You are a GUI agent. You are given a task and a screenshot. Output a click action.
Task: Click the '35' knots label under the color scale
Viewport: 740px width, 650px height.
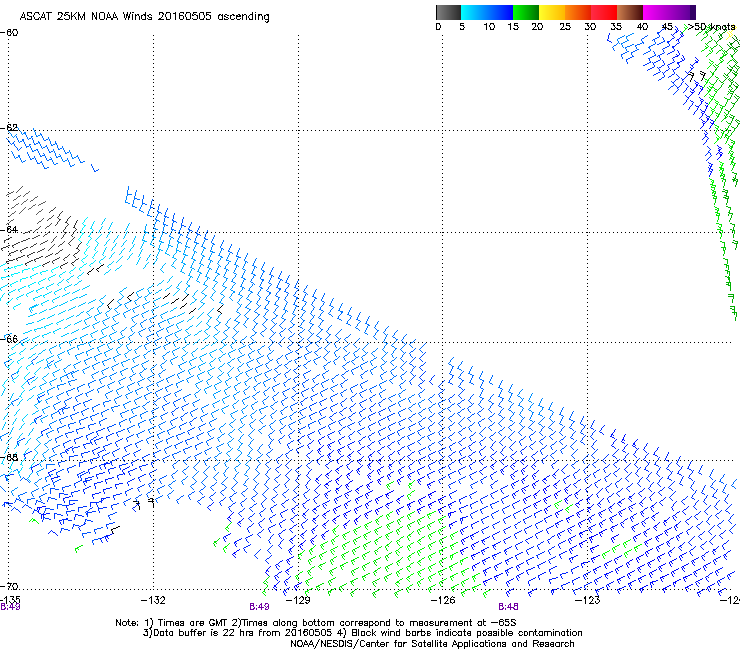pyautogui.click(x=616, y=27)
